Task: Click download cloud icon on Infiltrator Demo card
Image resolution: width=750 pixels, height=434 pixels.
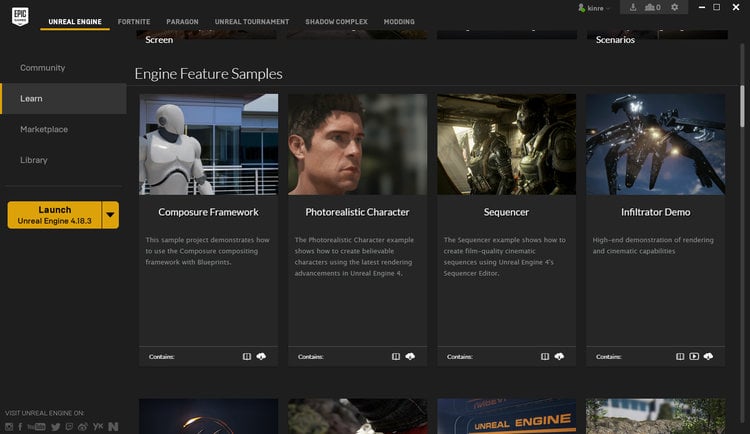Action: click(708, 356)
